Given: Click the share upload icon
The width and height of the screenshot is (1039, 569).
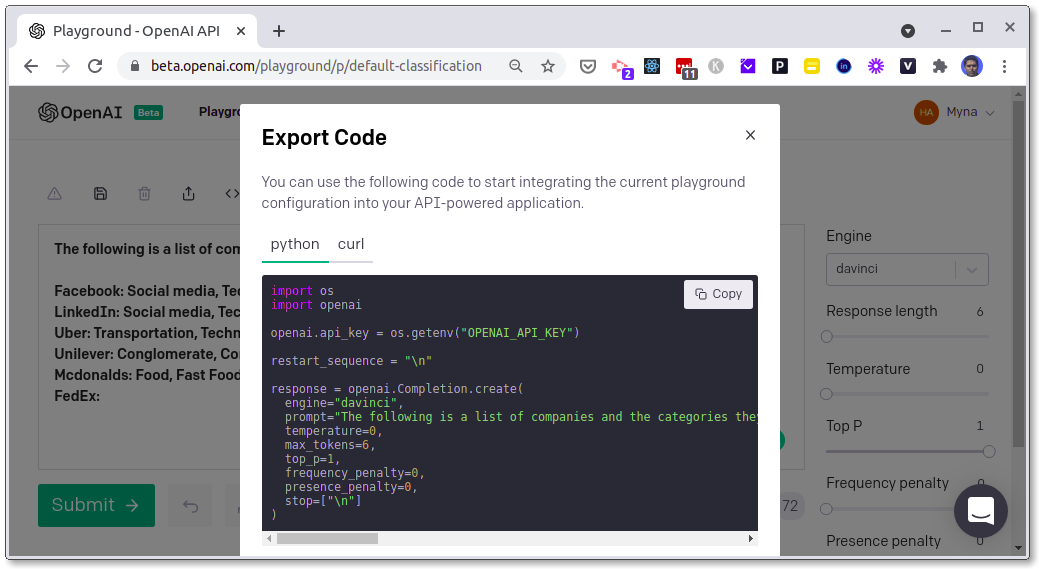Looking at the screenshot, I should (x=189, y=194).
